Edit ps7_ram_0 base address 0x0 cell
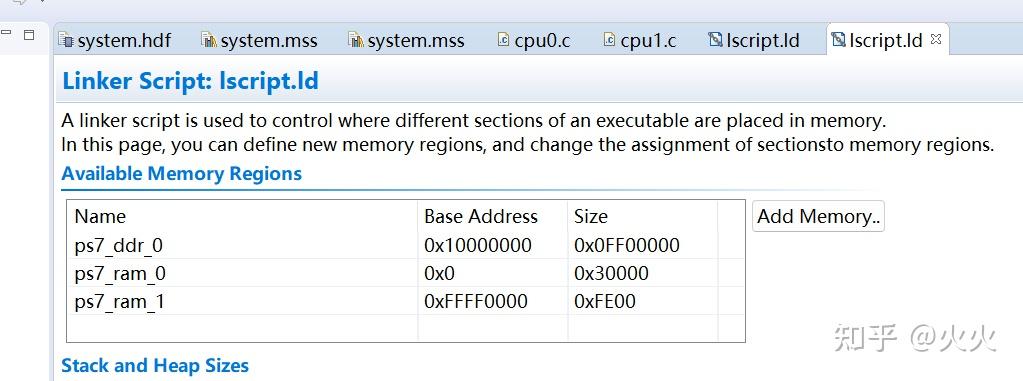Image resolution: width=1023 pixels, height=381 pixels. (x=493, y=273)
